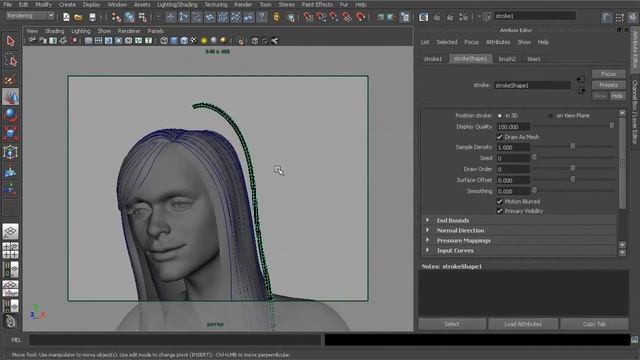Click the checkered textured display icon
The image size is (640, 360).
(194, 40)
